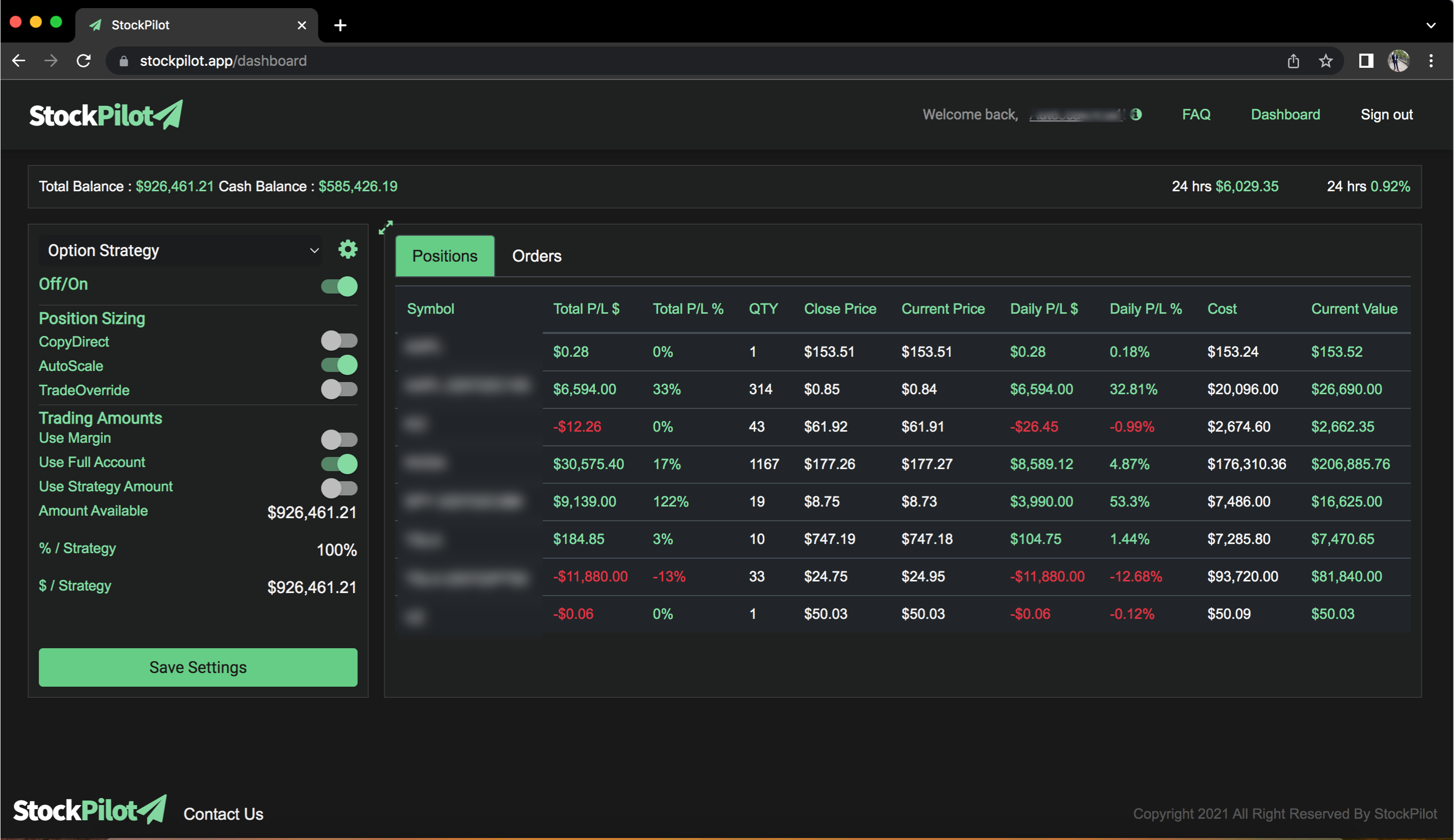Open the Dashboard menu item
The width and height of the screenshot is (1454, 840).
pos(1285,114)
